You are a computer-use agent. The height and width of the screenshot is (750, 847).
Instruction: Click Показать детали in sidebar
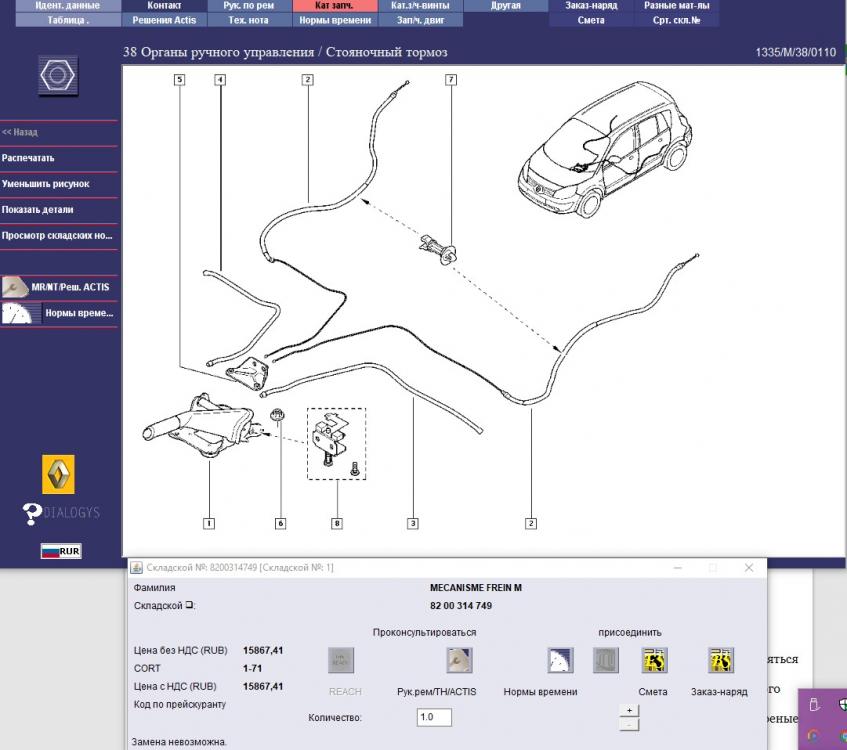click(x=59, y=210)
